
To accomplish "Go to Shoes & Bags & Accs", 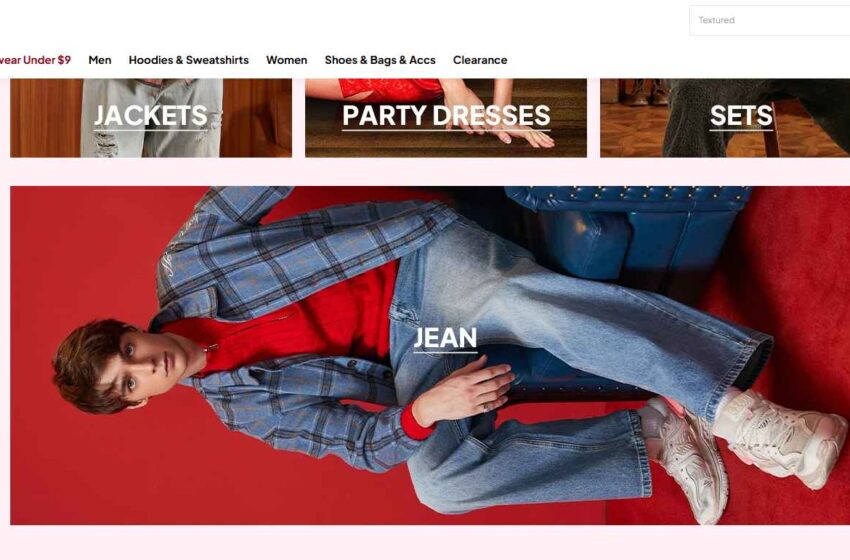I will (380, 60).
